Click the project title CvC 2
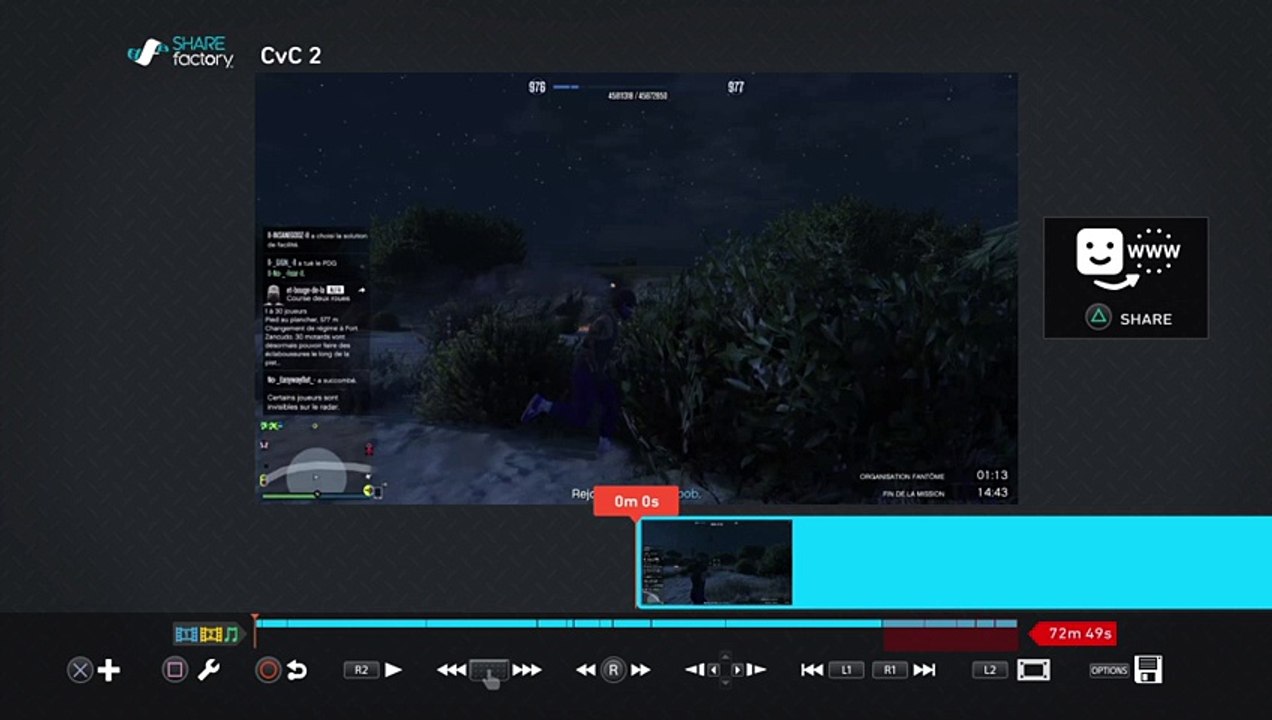The image size is (1272, 720). pyautogui.click(x=291, y=55)
